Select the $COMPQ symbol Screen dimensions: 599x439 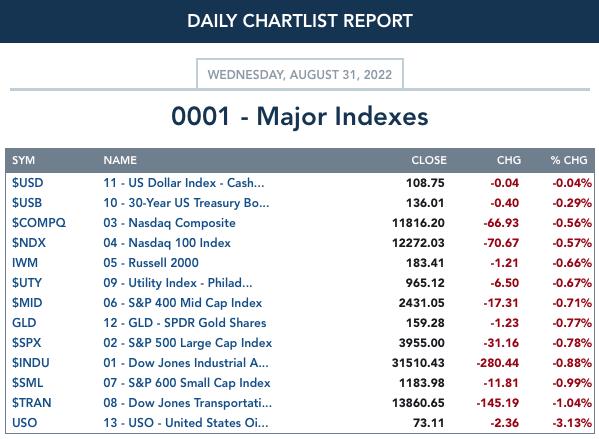click(39, 223)
